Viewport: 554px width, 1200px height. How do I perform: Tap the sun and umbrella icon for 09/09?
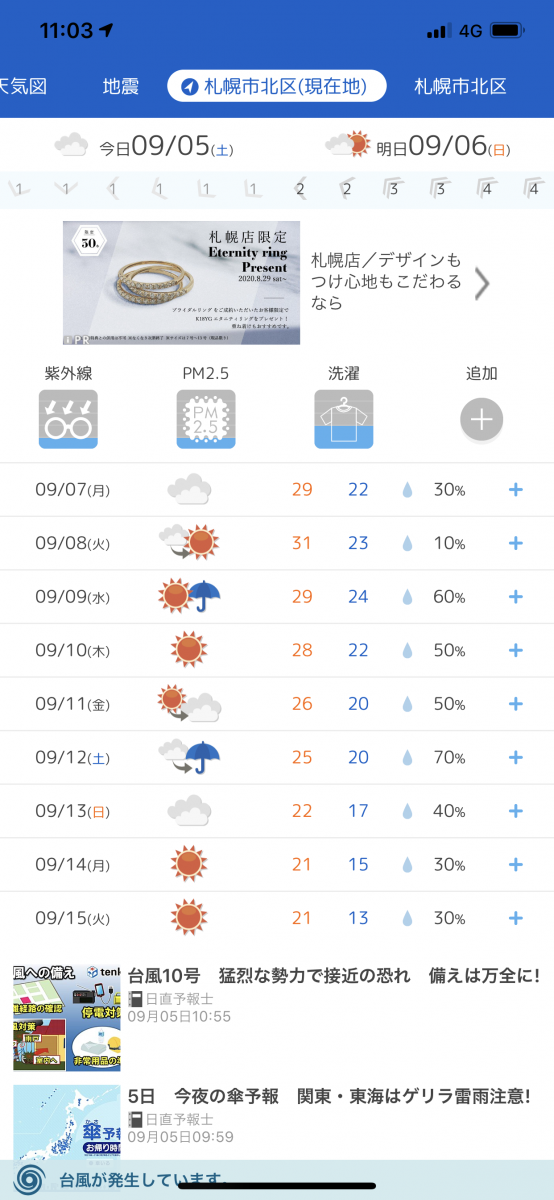click(x=189, y=597)
